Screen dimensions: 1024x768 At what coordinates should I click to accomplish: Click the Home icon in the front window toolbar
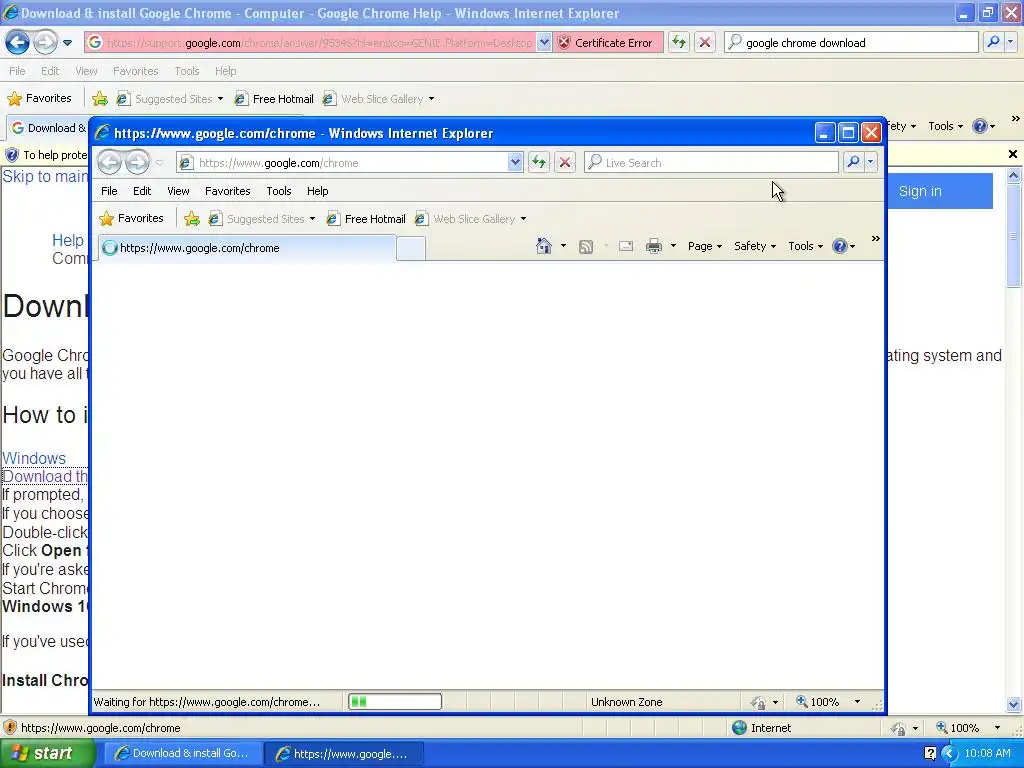pos(543,246)
